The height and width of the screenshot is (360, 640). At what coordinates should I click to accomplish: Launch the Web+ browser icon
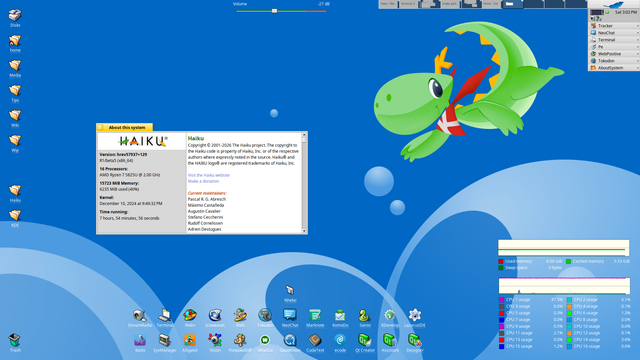[x=190, y=315]
